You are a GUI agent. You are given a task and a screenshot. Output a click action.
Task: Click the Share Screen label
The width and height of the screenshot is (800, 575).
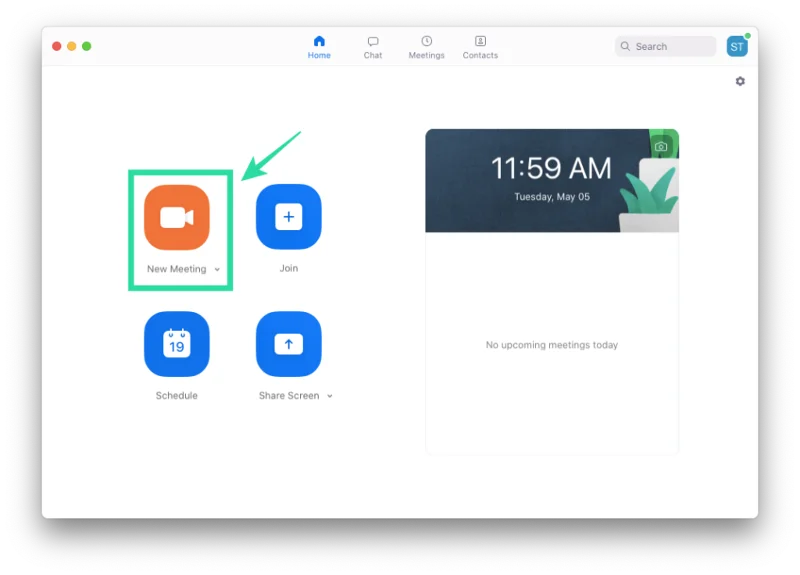pyautogui.click(x=289, y=395)
